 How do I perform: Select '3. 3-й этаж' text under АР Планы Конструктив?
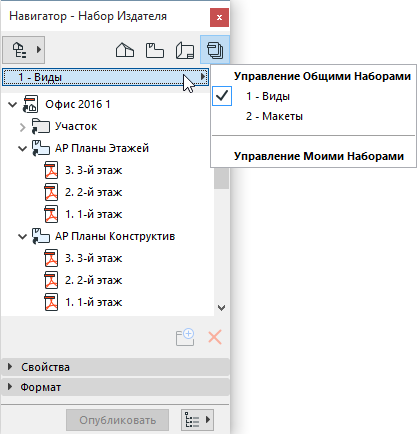click(94, 258)
